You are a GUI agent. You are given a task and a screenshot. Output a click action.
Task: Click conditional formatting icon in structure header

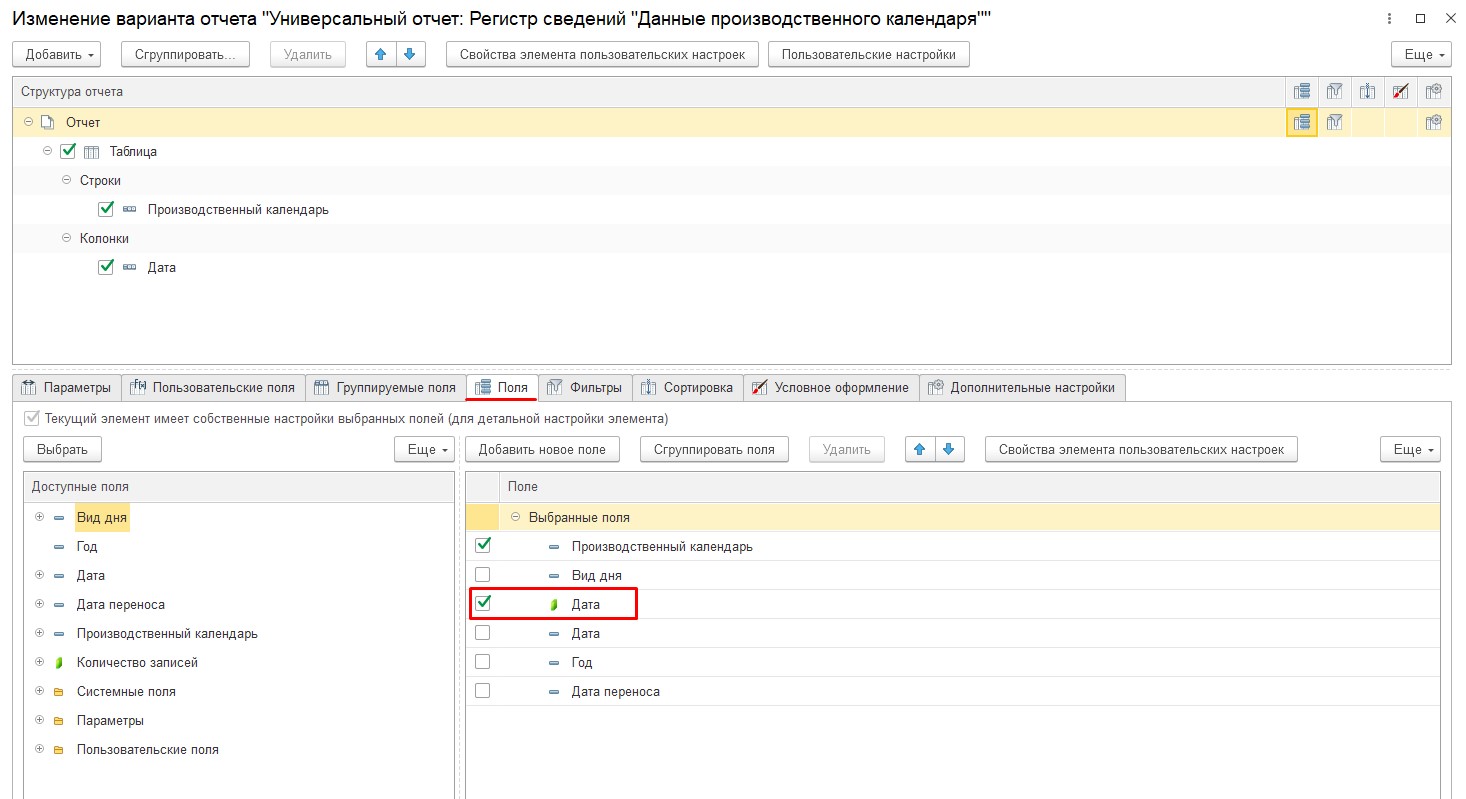pyautogui.click(x=1401, y=92)
